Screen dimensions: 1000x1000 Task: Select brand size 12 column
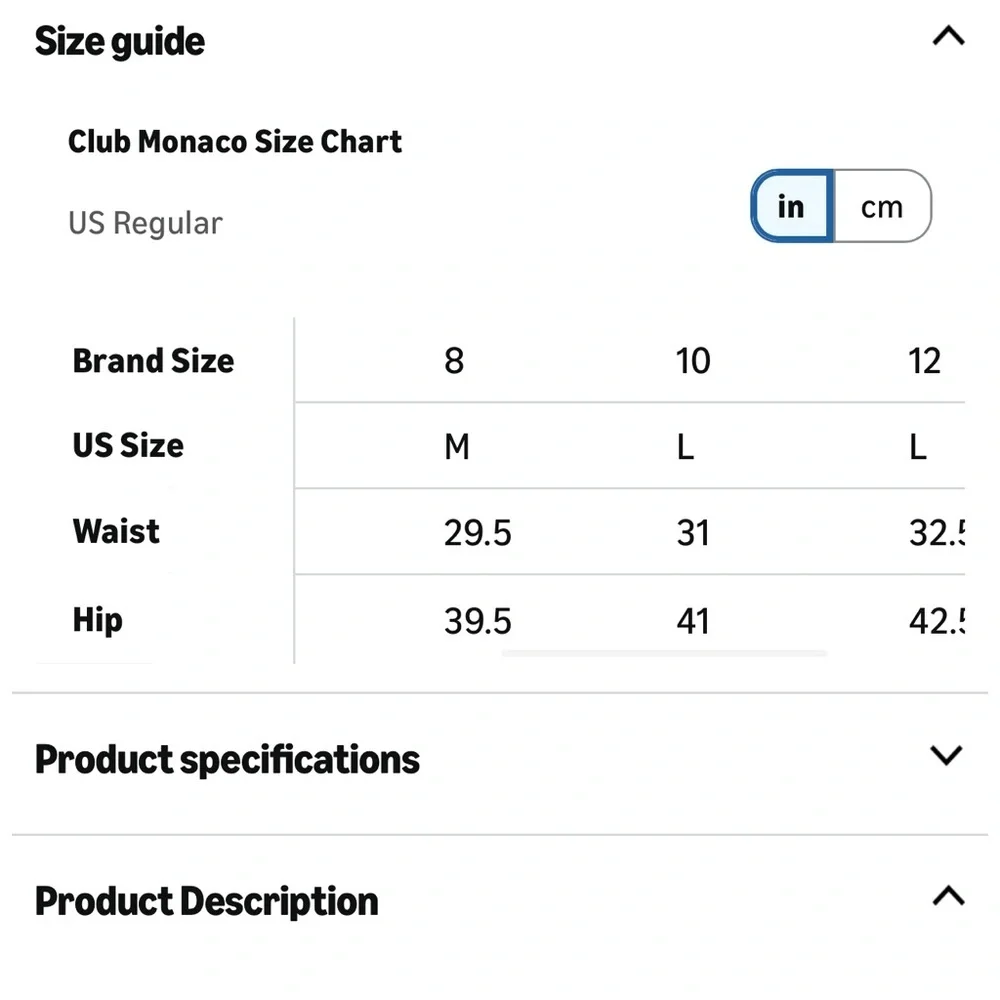coord(925,361)
